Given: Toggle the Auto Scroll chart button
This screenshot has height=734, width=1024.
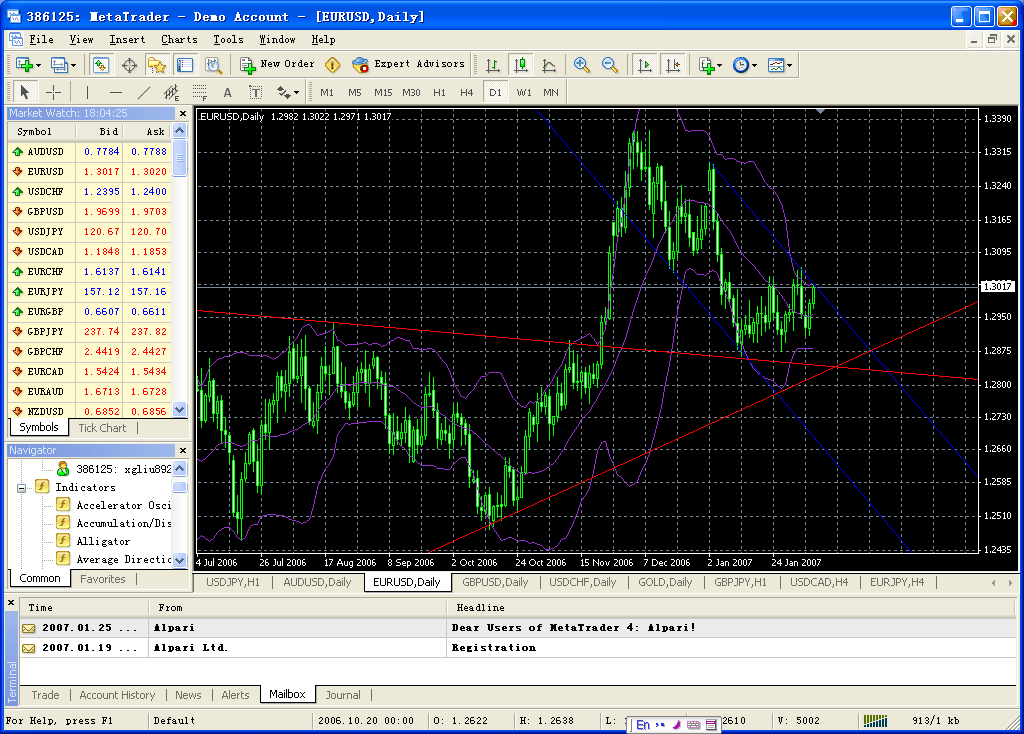Looking at the screenshot, I should 644,65.
